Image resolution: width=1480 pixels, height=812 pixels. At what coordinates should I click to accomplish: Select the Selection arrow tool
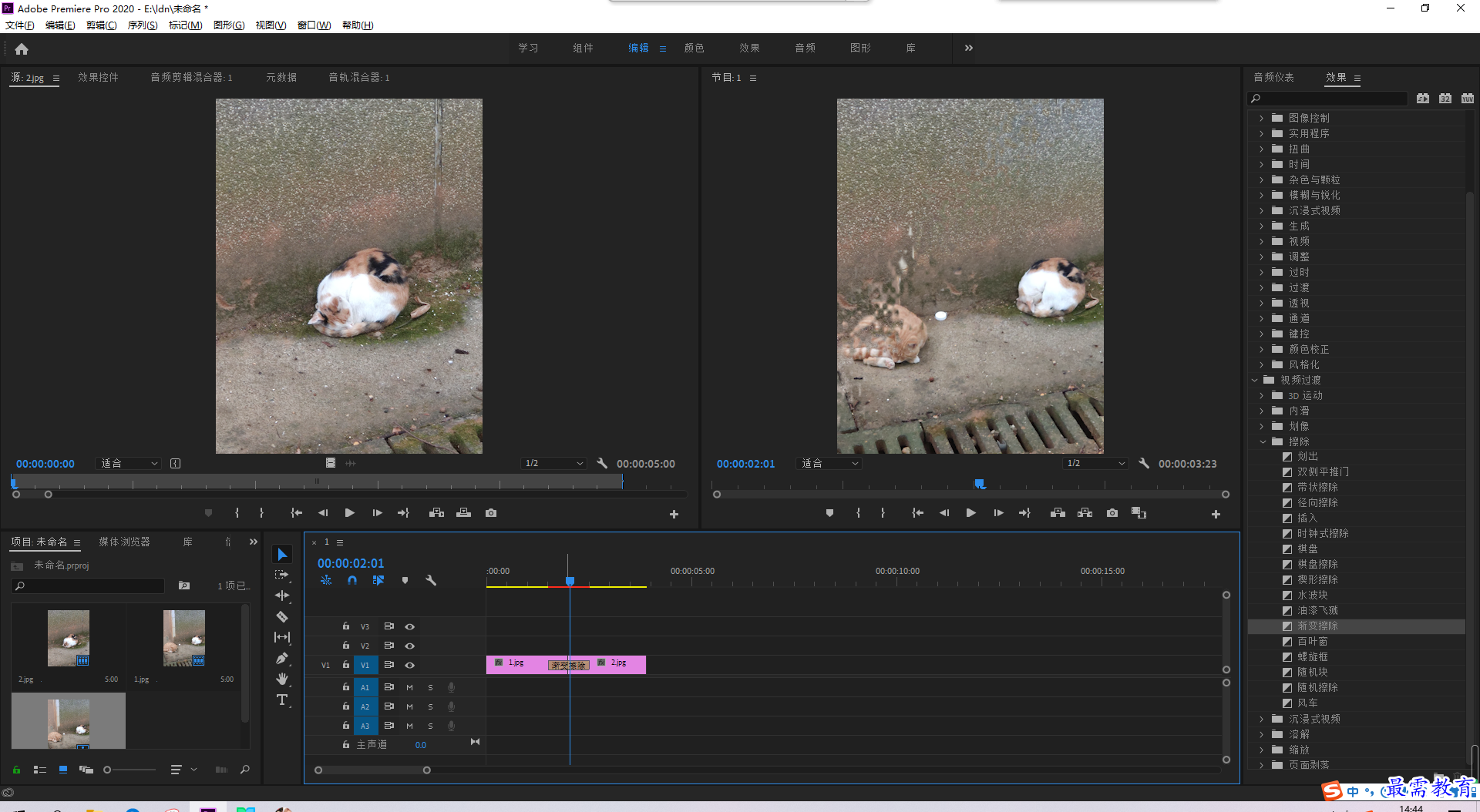(282, 555)
